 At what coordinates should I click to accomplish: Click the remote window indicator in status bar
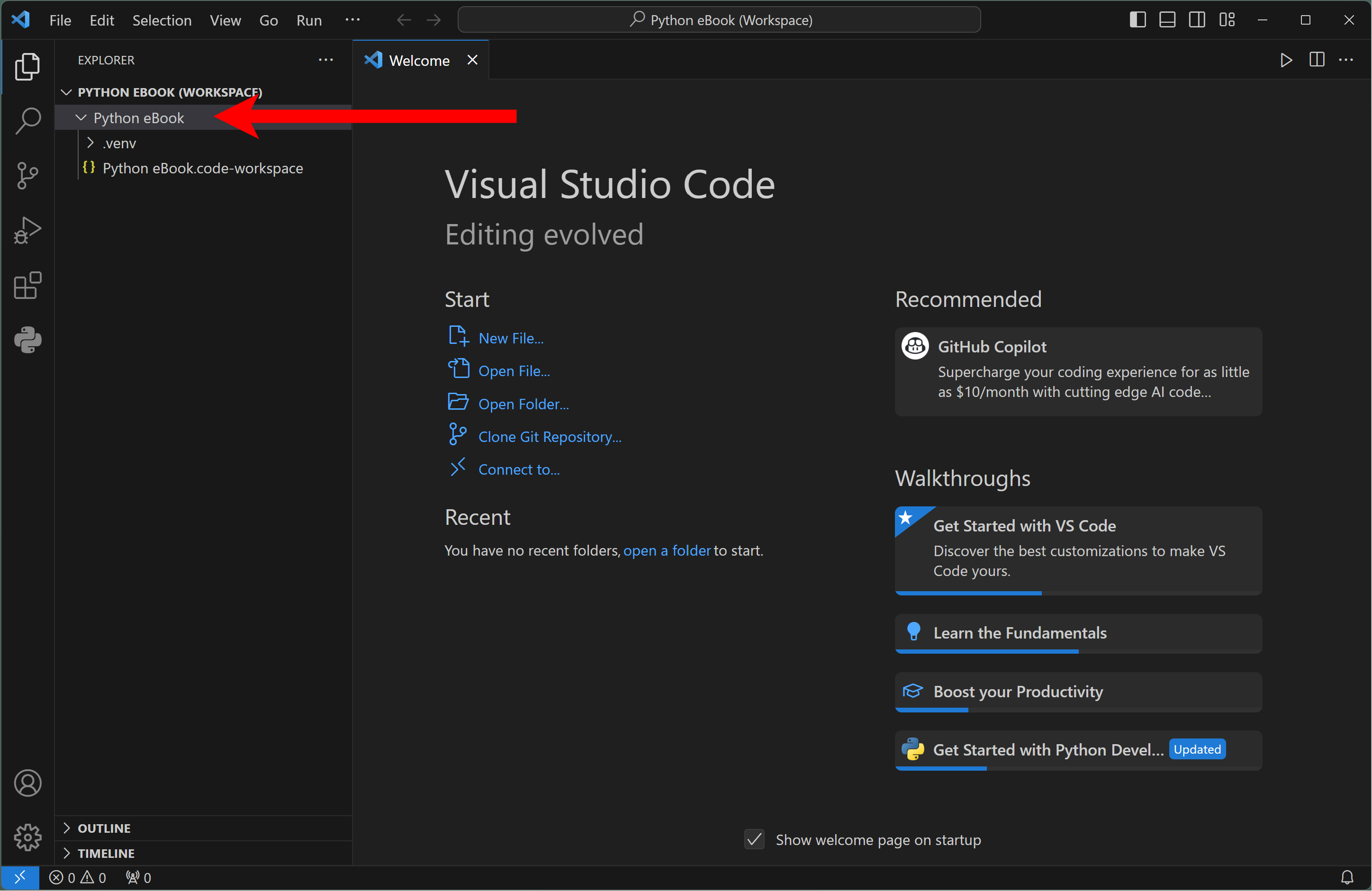tap(19, 878)
